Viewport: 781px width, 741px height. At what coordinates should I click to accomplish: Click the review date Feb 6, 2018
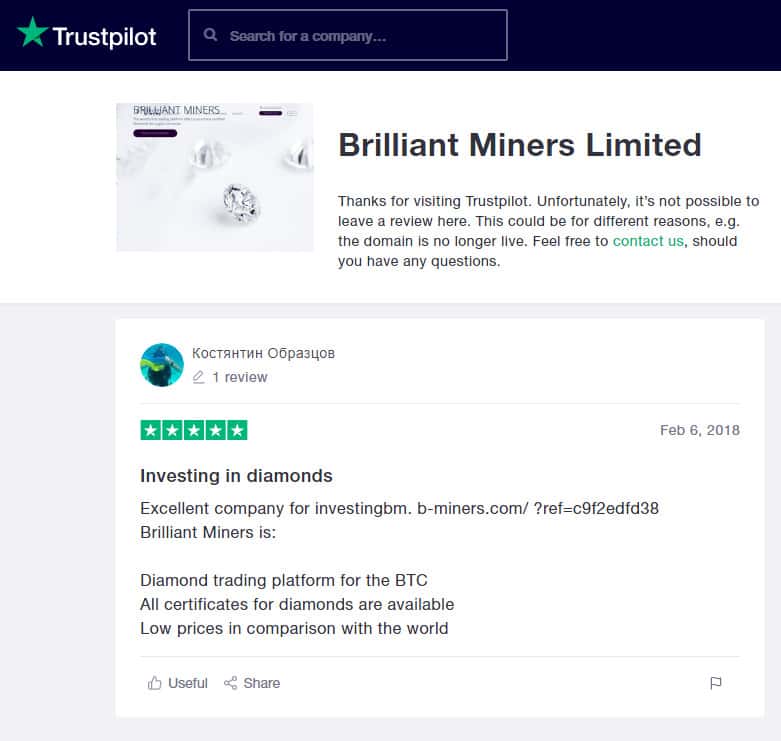699,431
